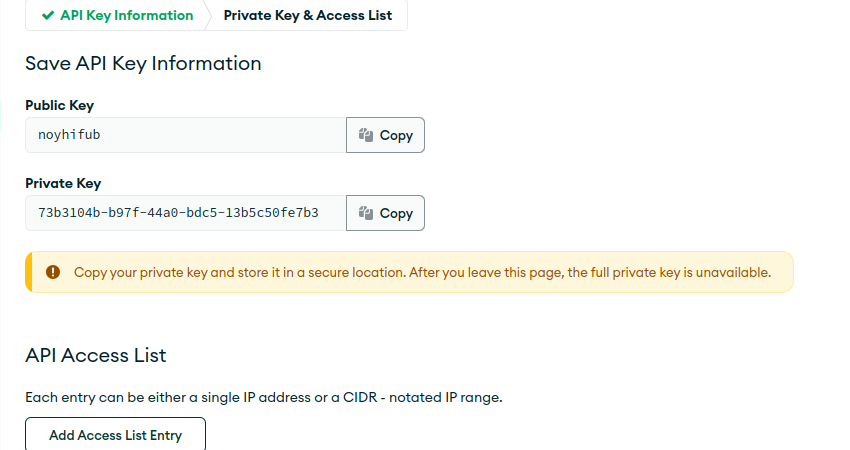The width and height of the screenshot is (850, 450).
Task: Click the Public Key label
Action: pos(60,105)
